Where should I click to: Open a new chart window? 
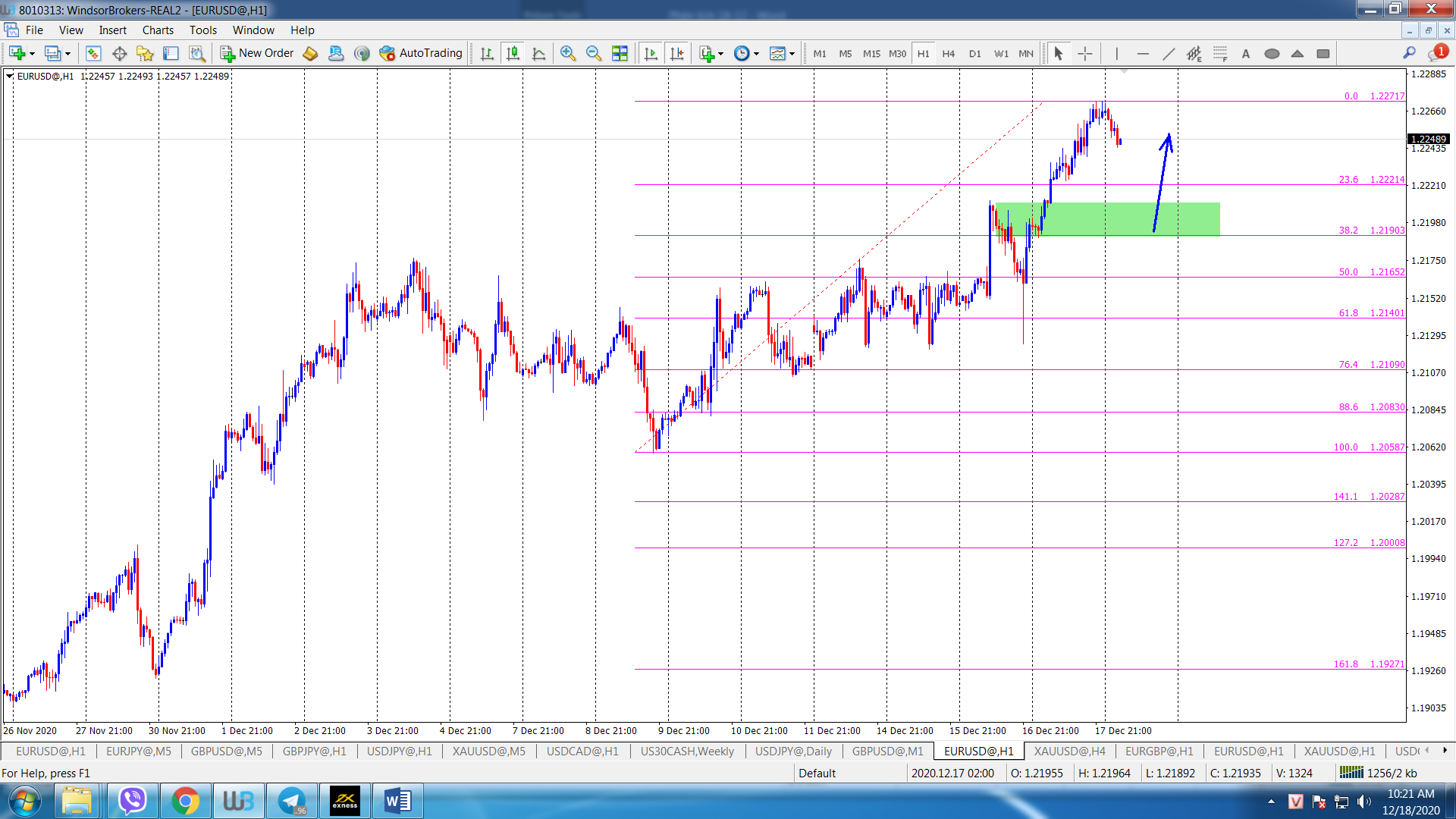(x=17, y=53)
